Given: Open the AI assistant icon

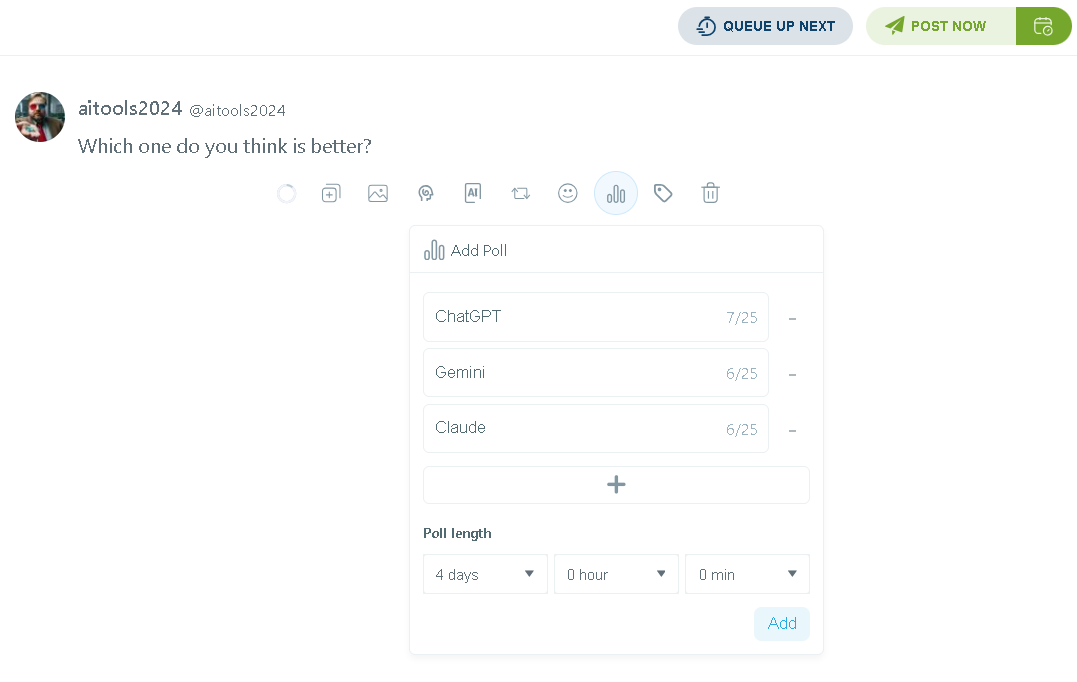Looking at the screenshot, I should [473, 193].
